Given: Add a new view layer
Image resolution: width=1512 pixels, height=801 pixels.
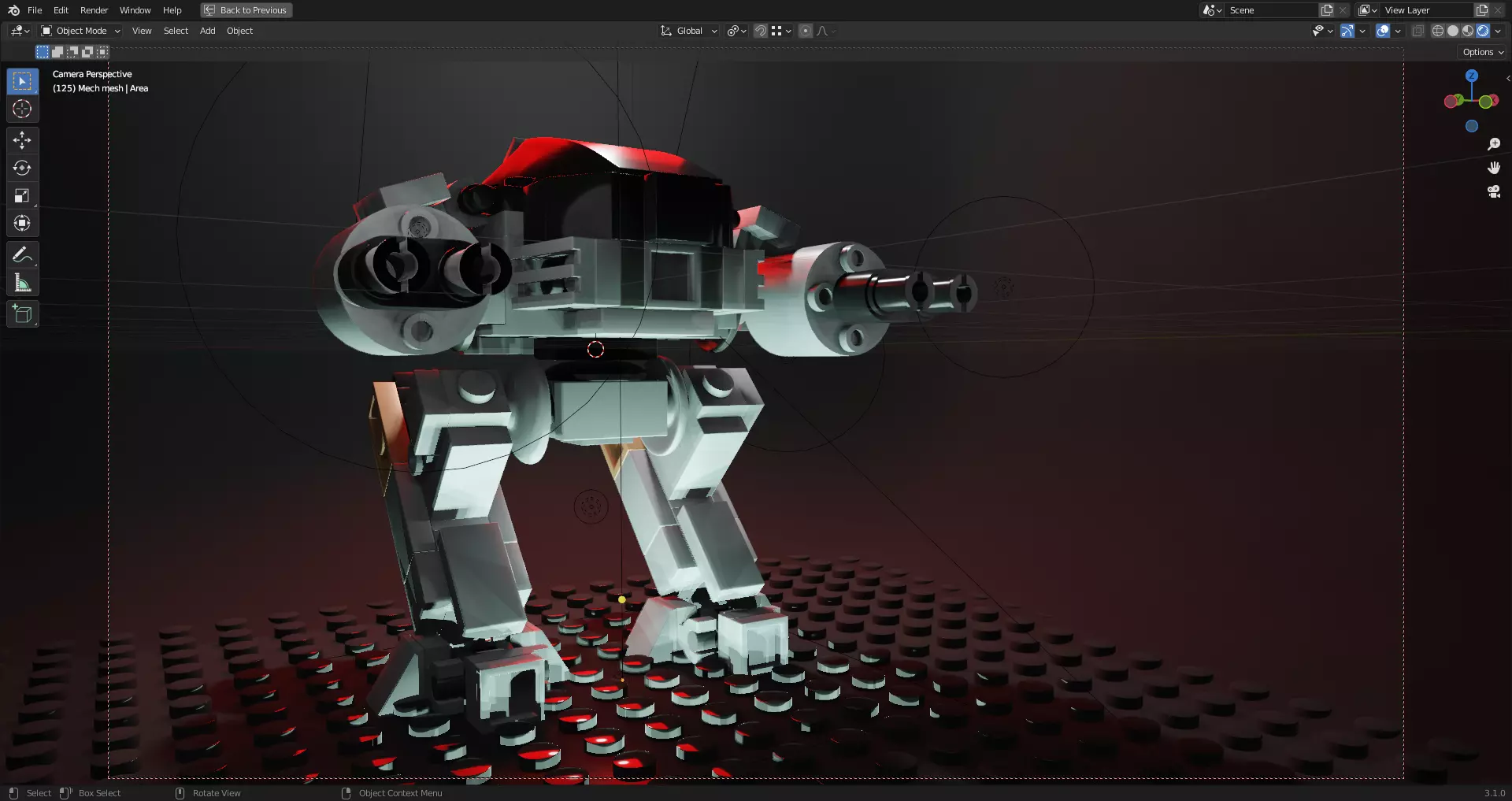Looking at the screenshot, I should [x=1482, y=10].
